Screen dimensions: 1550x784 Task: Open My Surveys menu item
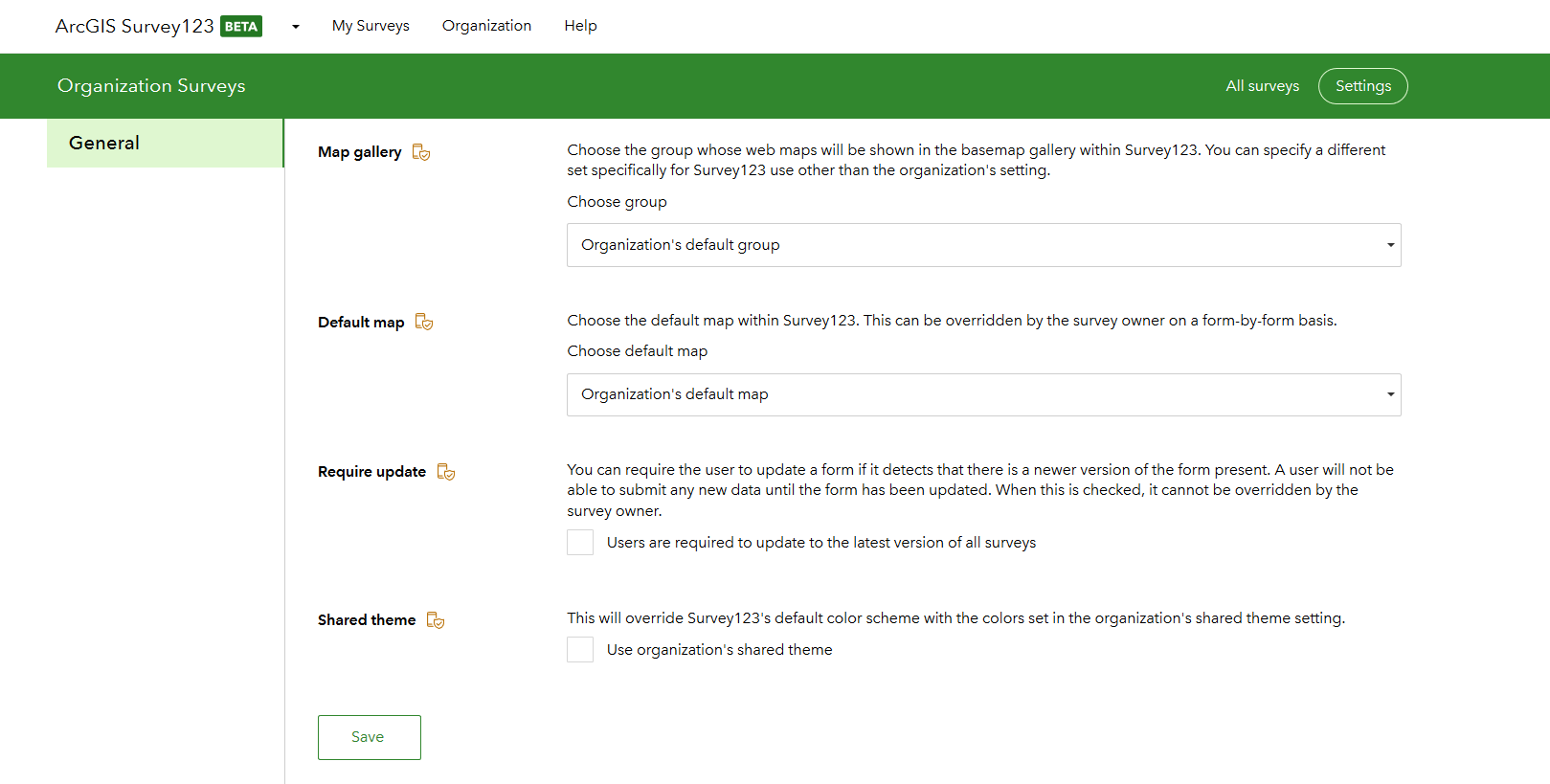[371, 26]
